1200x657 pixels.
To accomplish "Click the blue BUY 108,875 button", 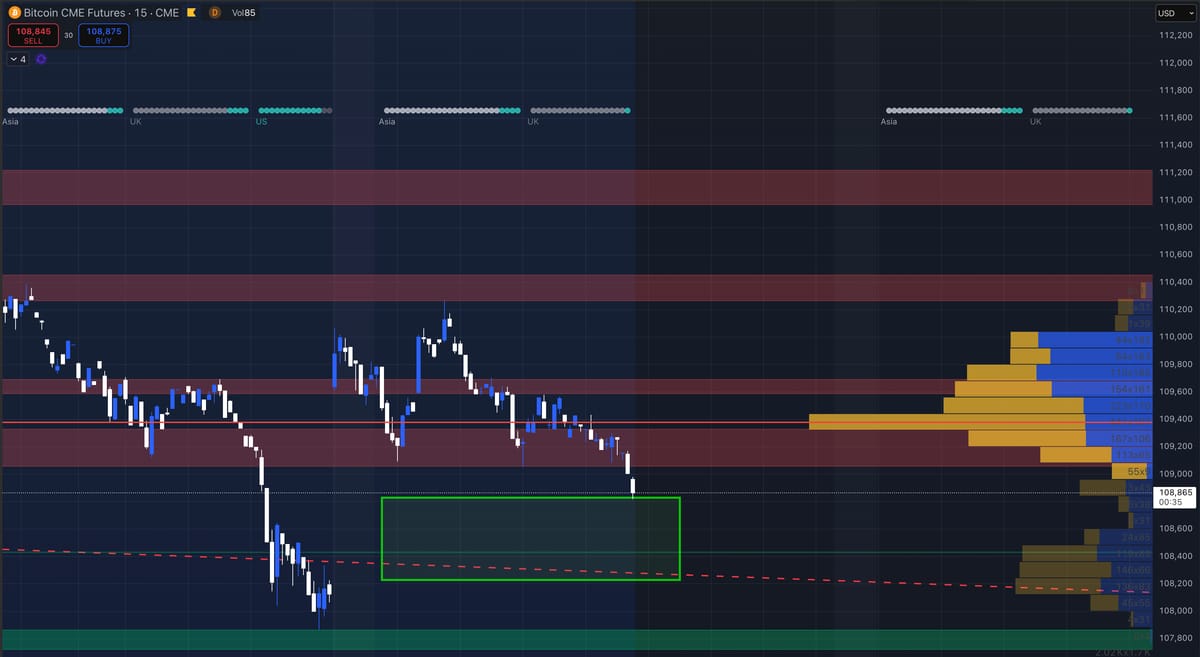I will [x=102, y=36].
